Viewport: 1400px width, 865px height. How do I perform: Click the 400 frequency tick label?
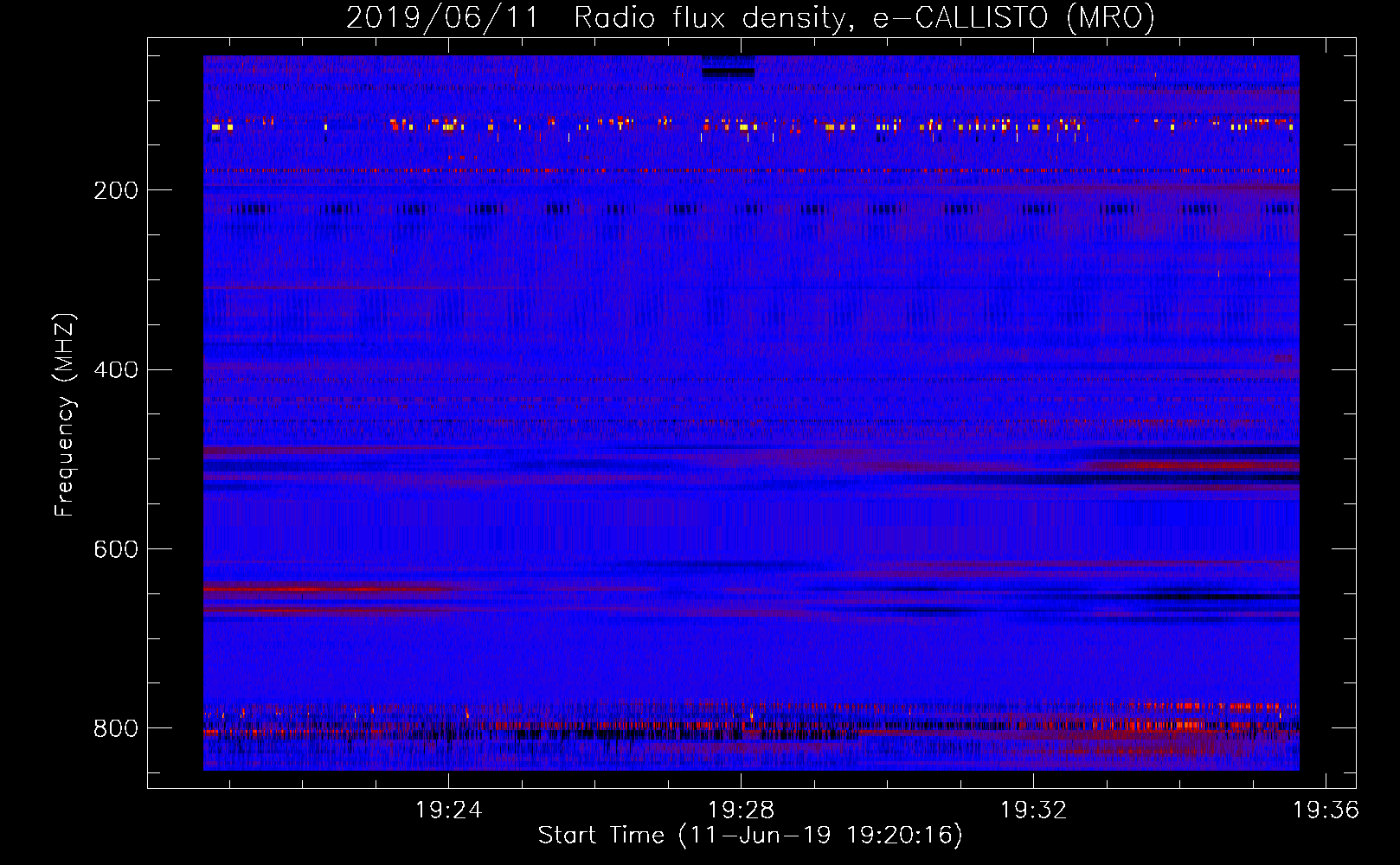116,369
